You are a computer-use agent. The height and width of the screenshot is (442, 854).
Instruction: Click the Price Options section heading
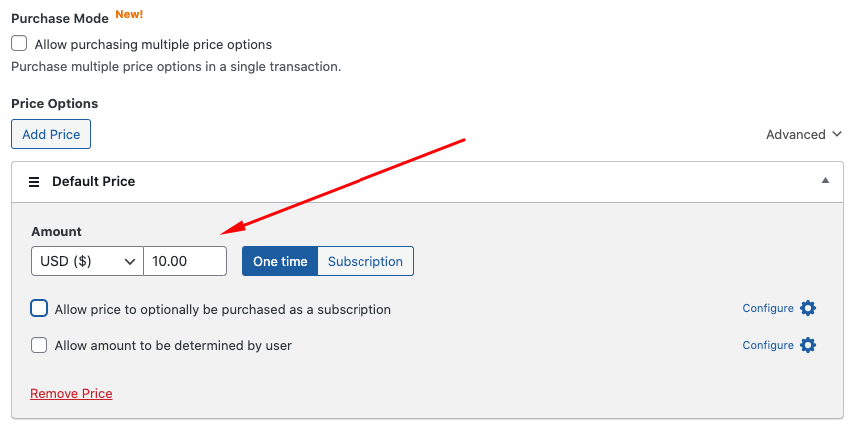tap(54, 103)
